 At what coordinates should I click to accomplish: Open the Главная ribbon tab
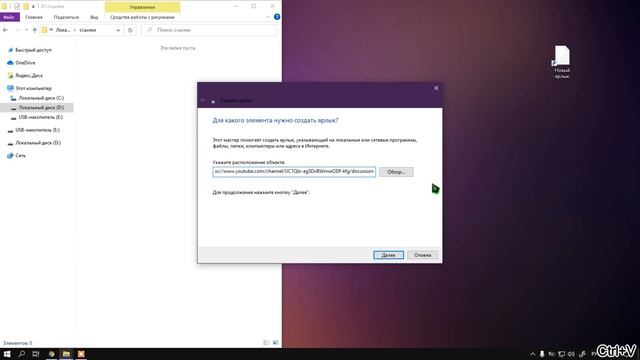click(34, 17)
